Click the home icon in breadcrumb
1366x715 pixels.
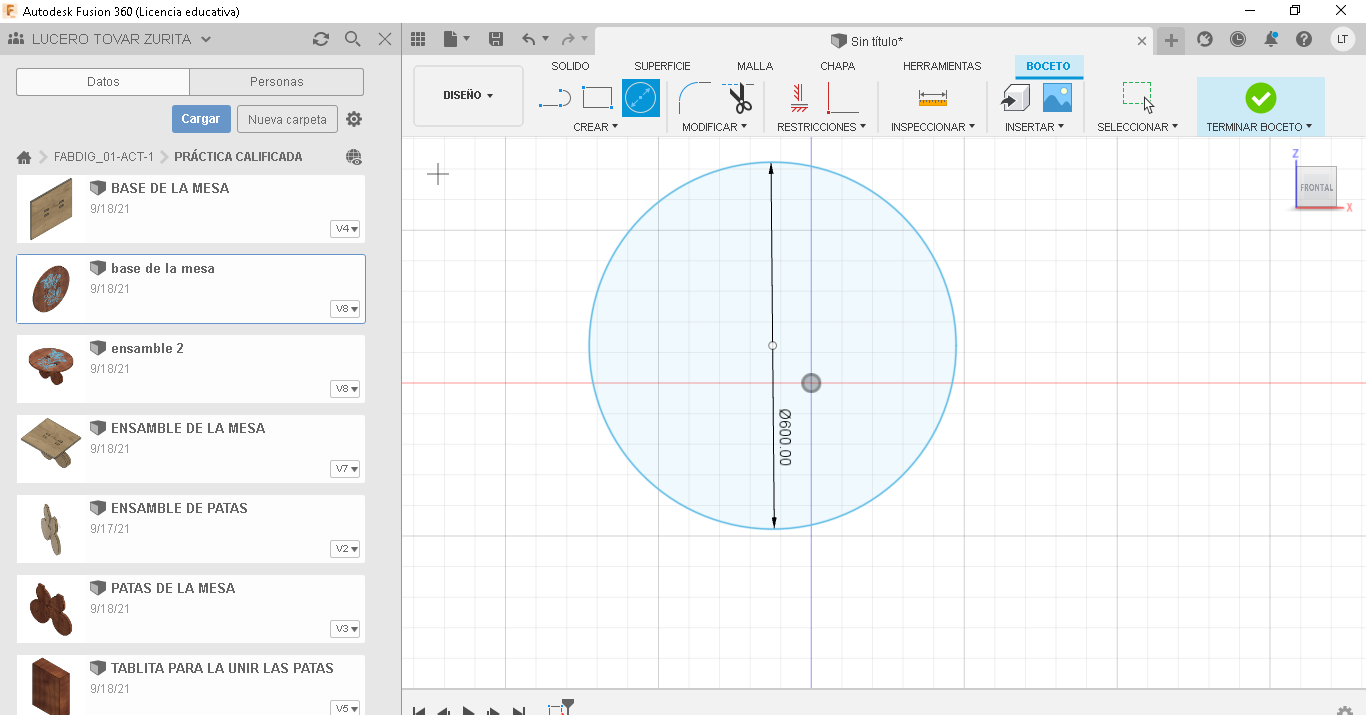click(x=24, y=157)
